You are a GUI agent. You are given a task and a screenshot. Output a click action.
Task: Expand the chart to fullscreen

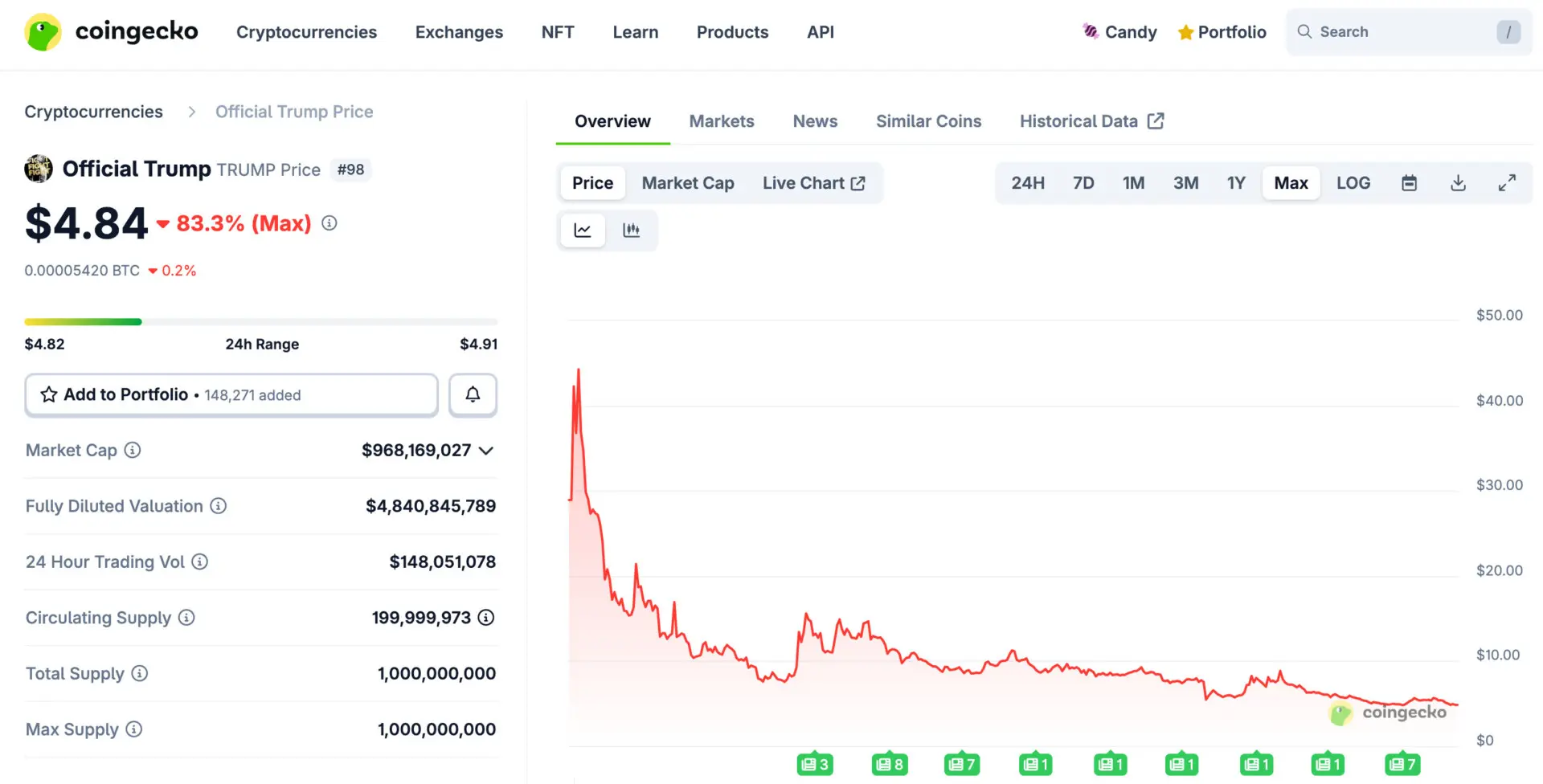coord(1507,182)
